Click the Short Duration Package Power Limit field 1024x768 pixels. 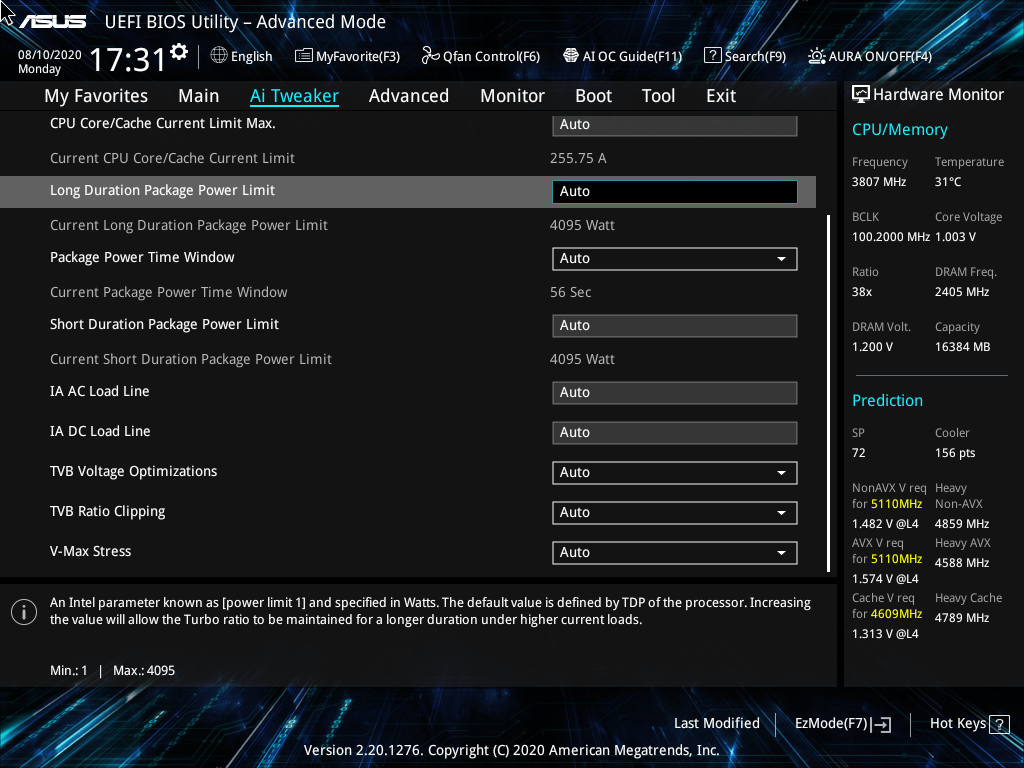point(675,325)
